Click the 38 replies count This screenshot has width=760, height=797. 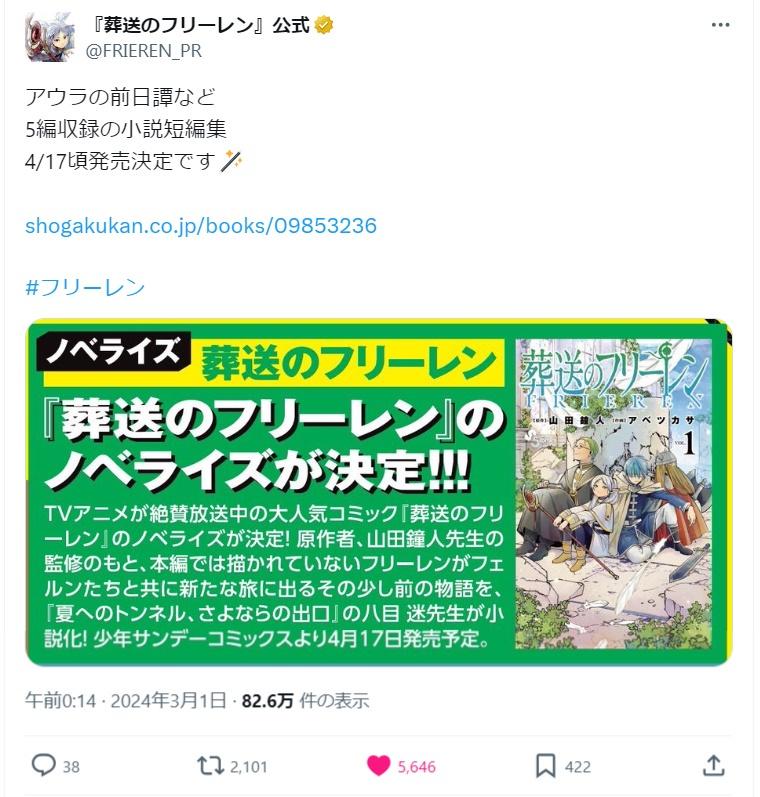(71, 767)
